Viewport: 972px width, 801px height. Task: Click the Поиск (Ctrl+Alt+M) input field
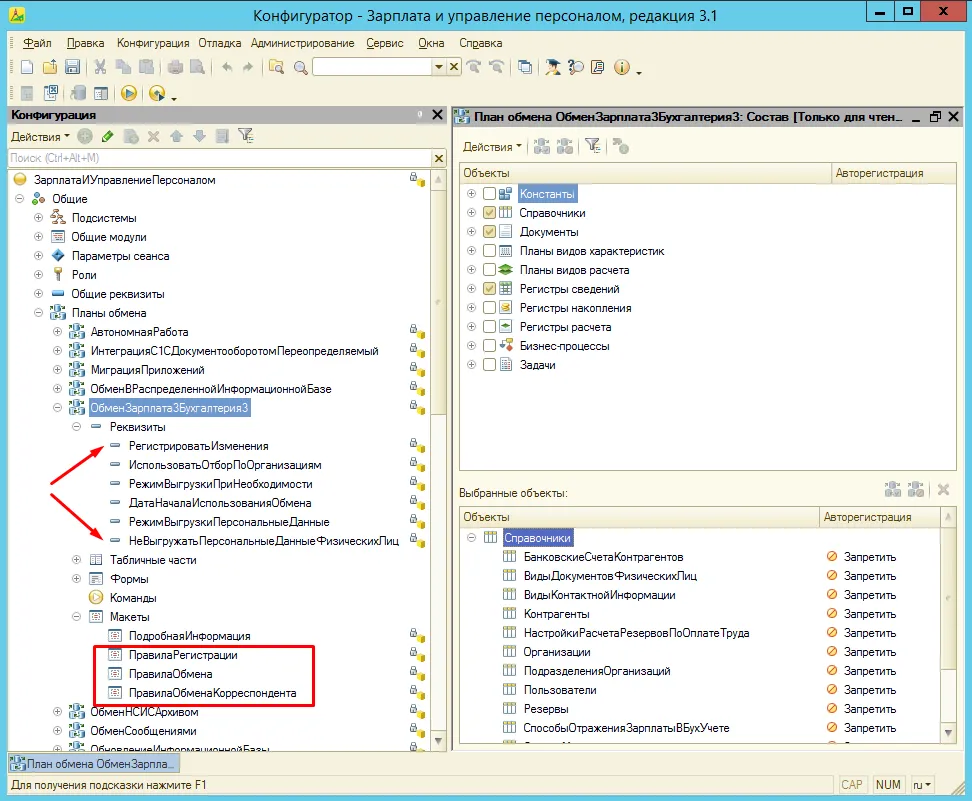click(x=220, y=158)
